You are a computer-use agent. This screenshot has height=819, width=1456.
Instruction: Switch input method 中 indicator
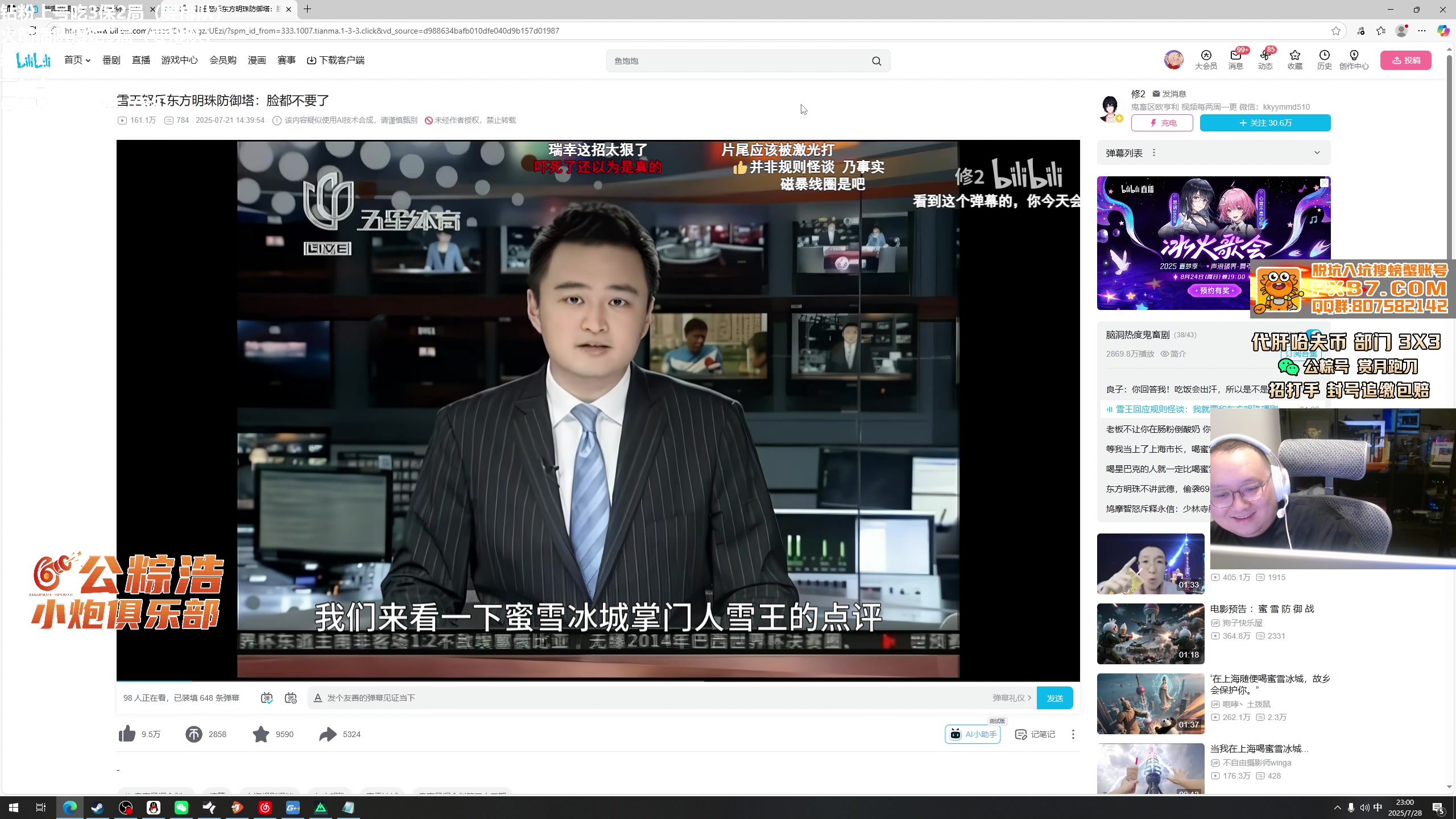tap(1378, 808)
